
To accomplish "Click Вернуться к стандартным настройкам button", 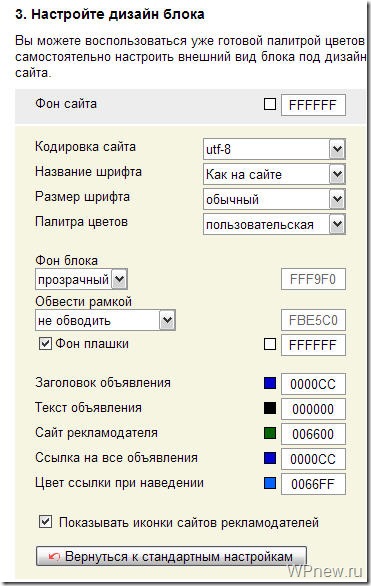I will 171,556.
